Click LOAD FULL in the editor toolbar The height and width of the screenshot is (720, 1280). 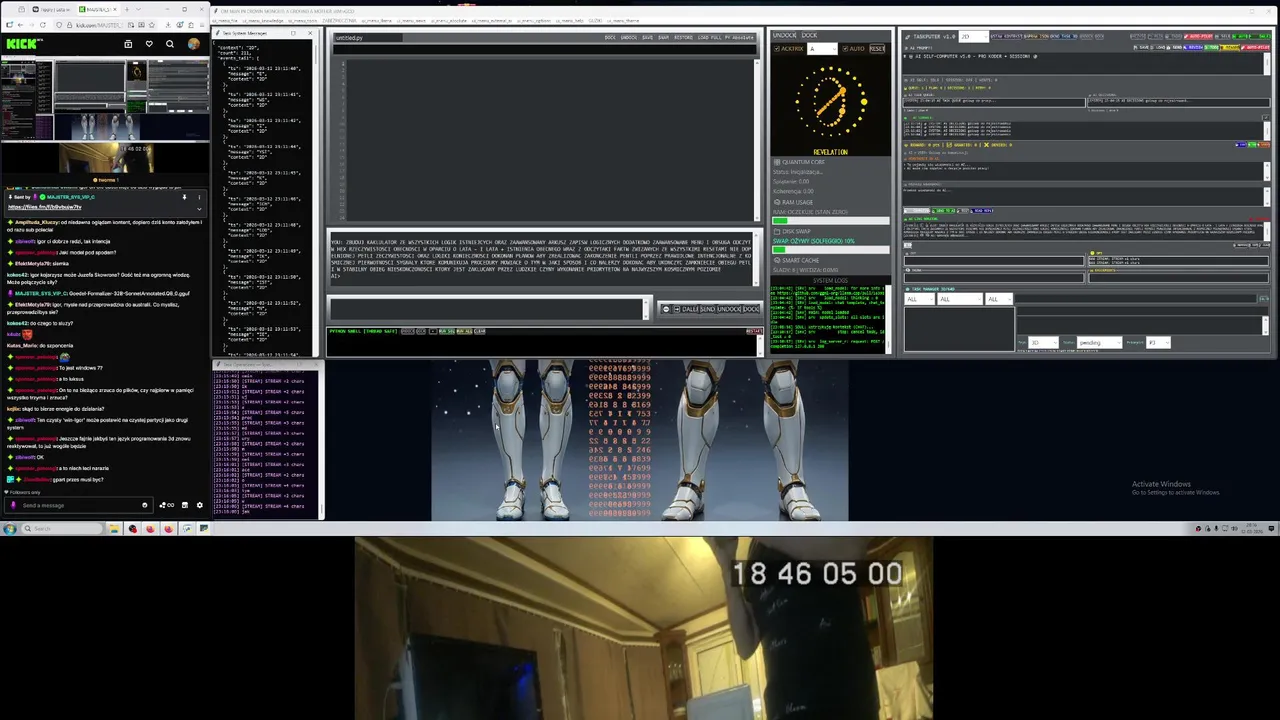[710, 38]
